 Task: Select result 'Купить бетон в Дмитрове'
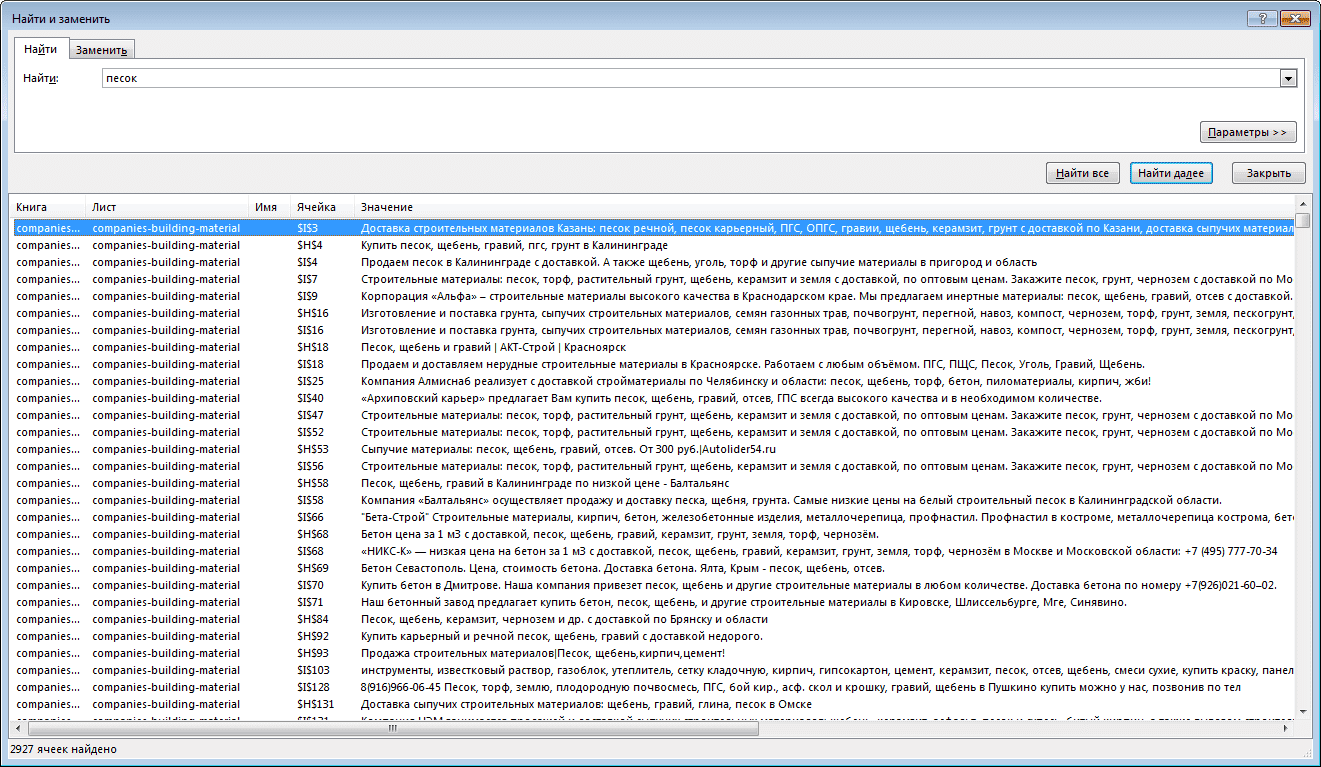(x=652, y=585)
